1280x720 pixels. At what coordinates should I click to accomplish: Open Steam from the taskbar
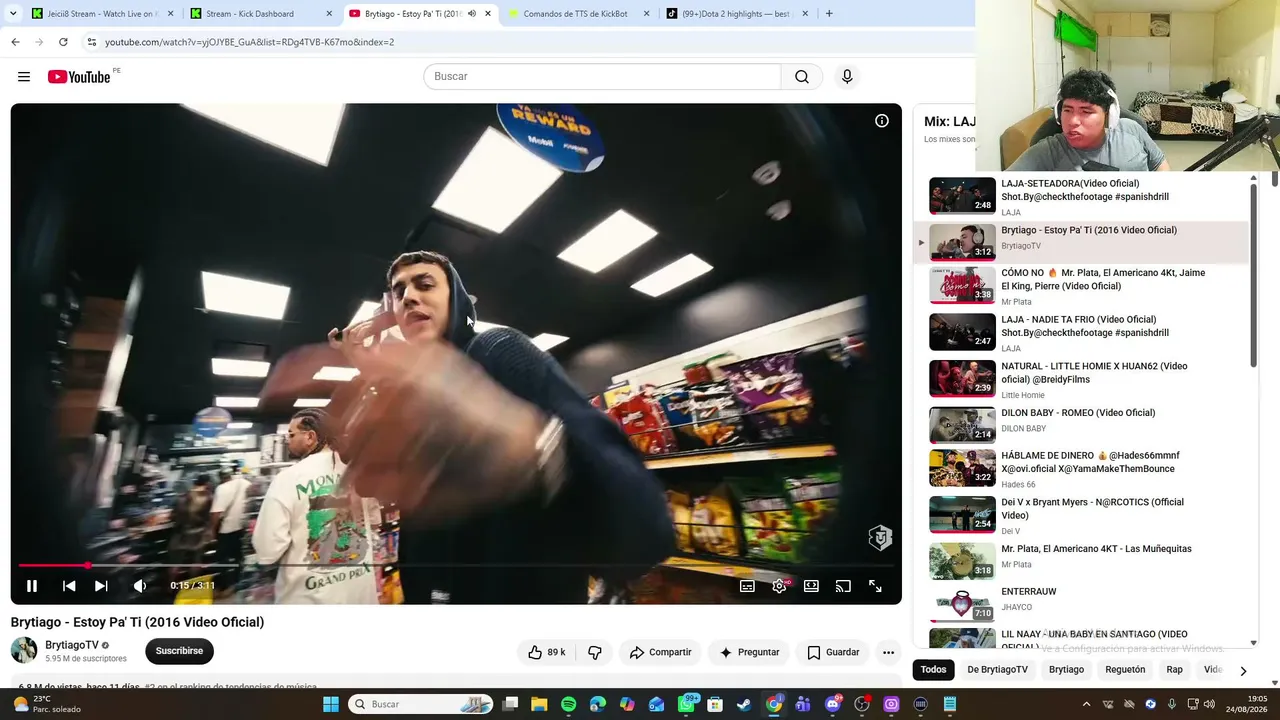tap(744, 704)
